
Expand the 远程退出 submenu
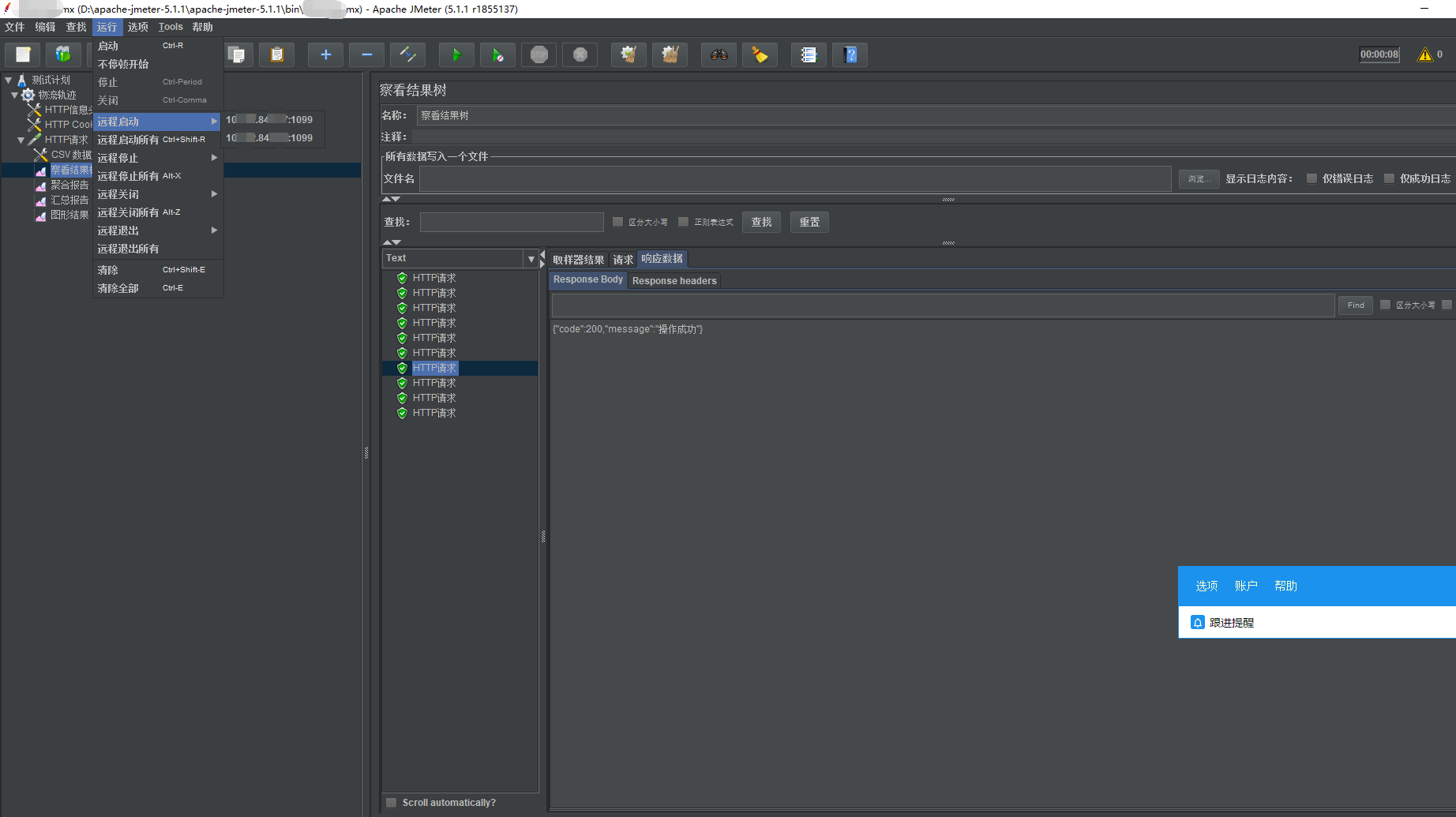click(x=157, y=230)
